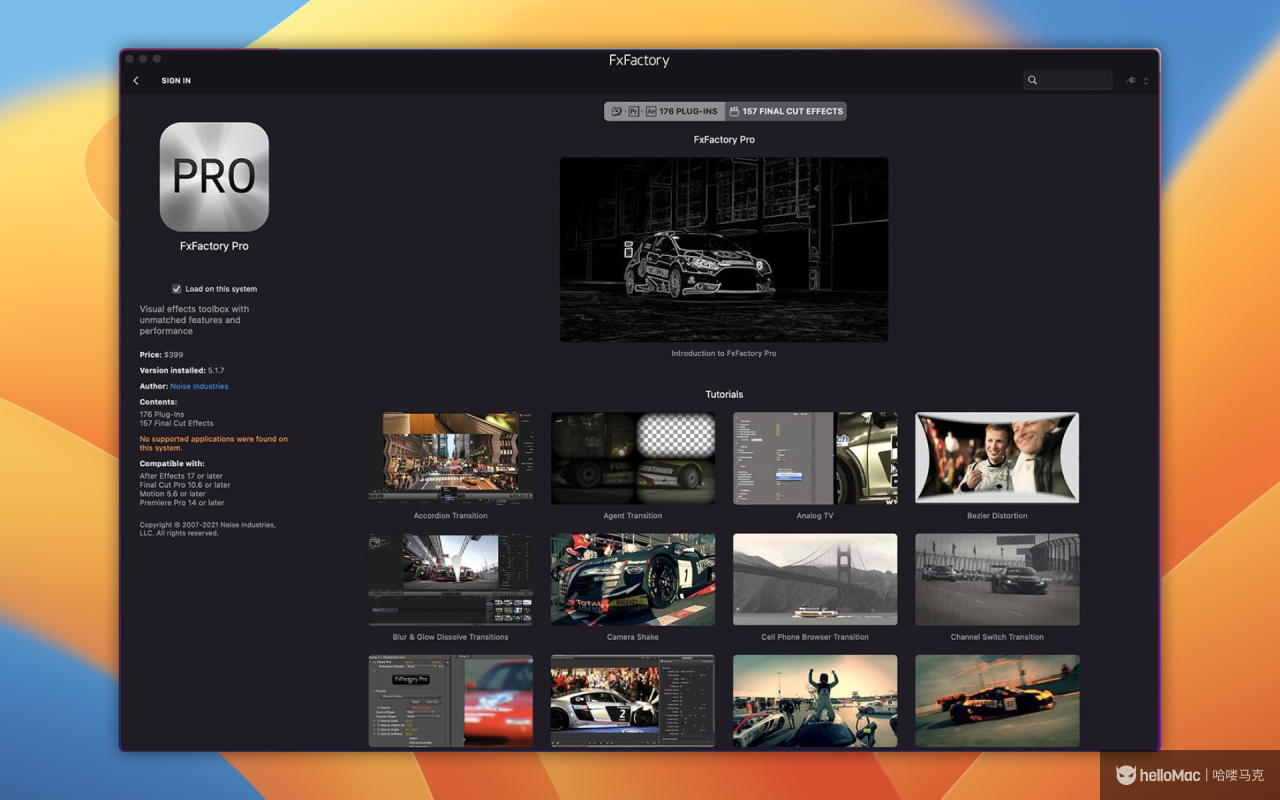Image resolution: width=1280 pixels, height=800 pixels.
Task: Uncheck Load on this system
Action: [x=177, y=289]
